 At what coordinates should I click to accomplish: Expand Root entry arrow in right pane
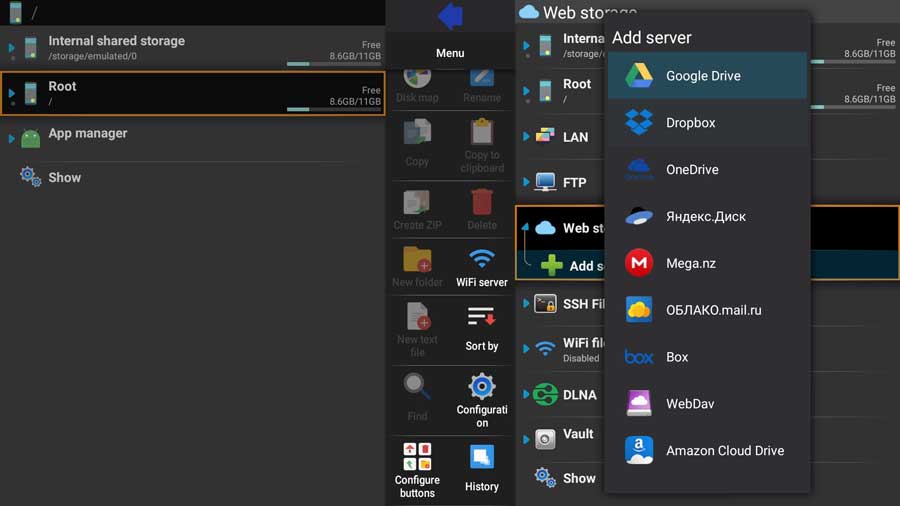[526, 91]
